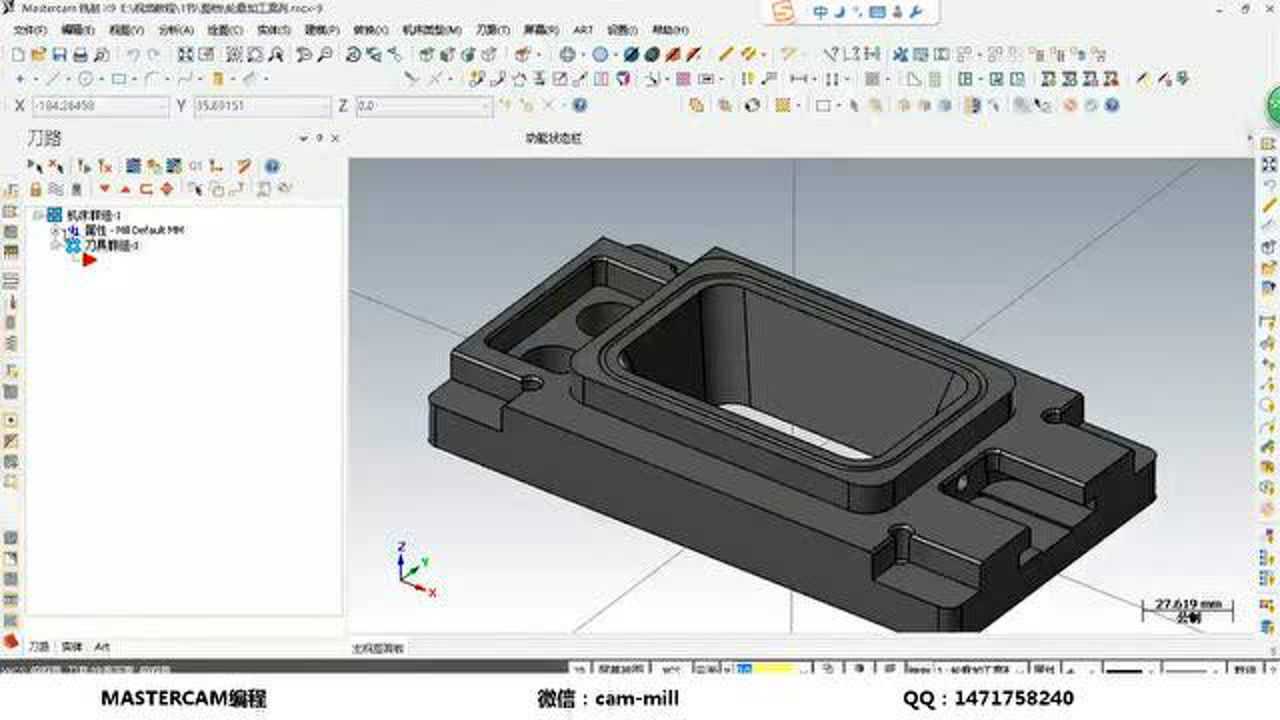Screen dimensions: 1280x720
Task: Click the Print icon on the toolbar
Action: (80, 55)
